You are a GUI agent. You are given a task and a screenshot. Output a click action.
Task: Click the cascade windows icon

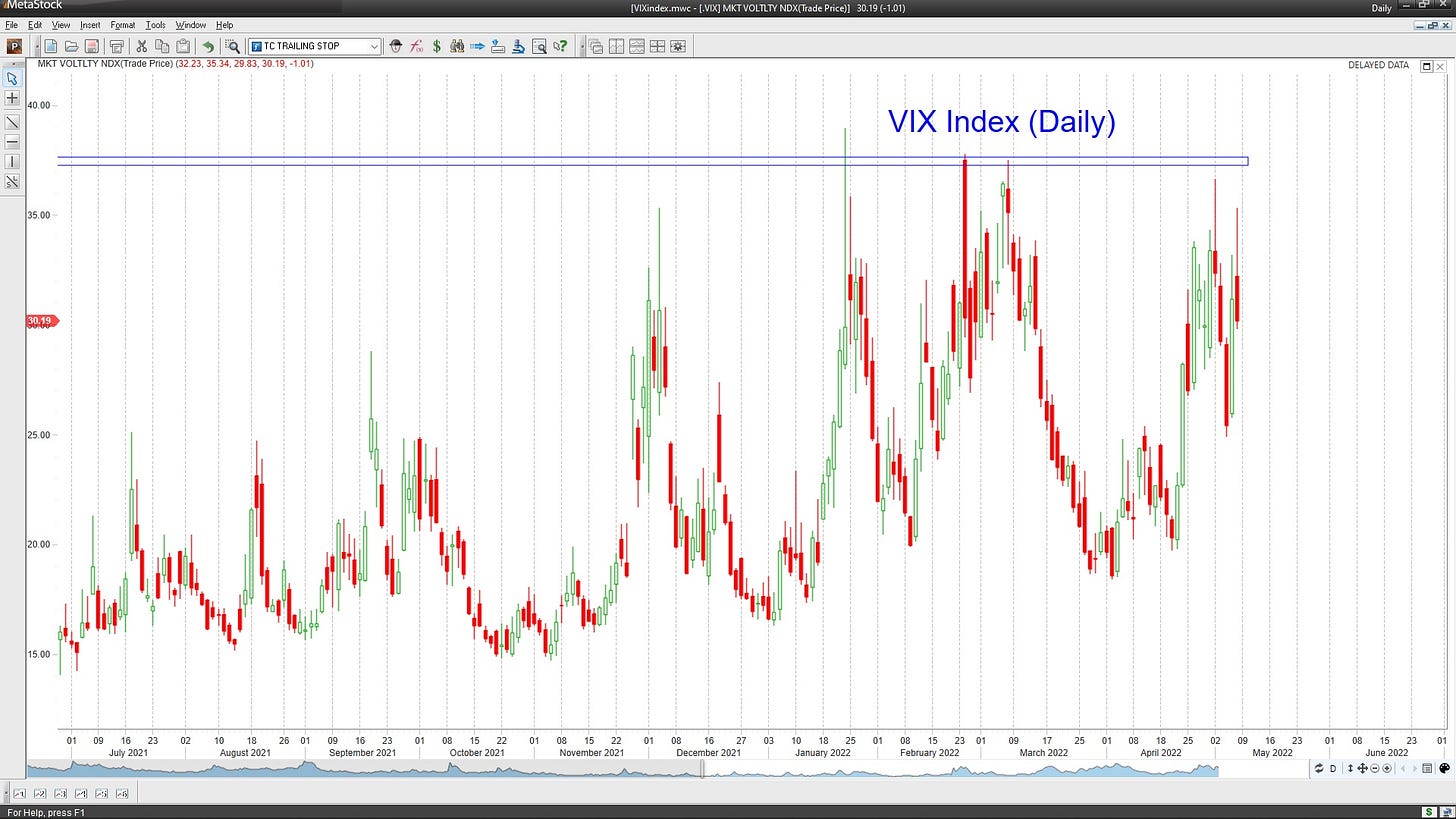click(x=596, y=46)
